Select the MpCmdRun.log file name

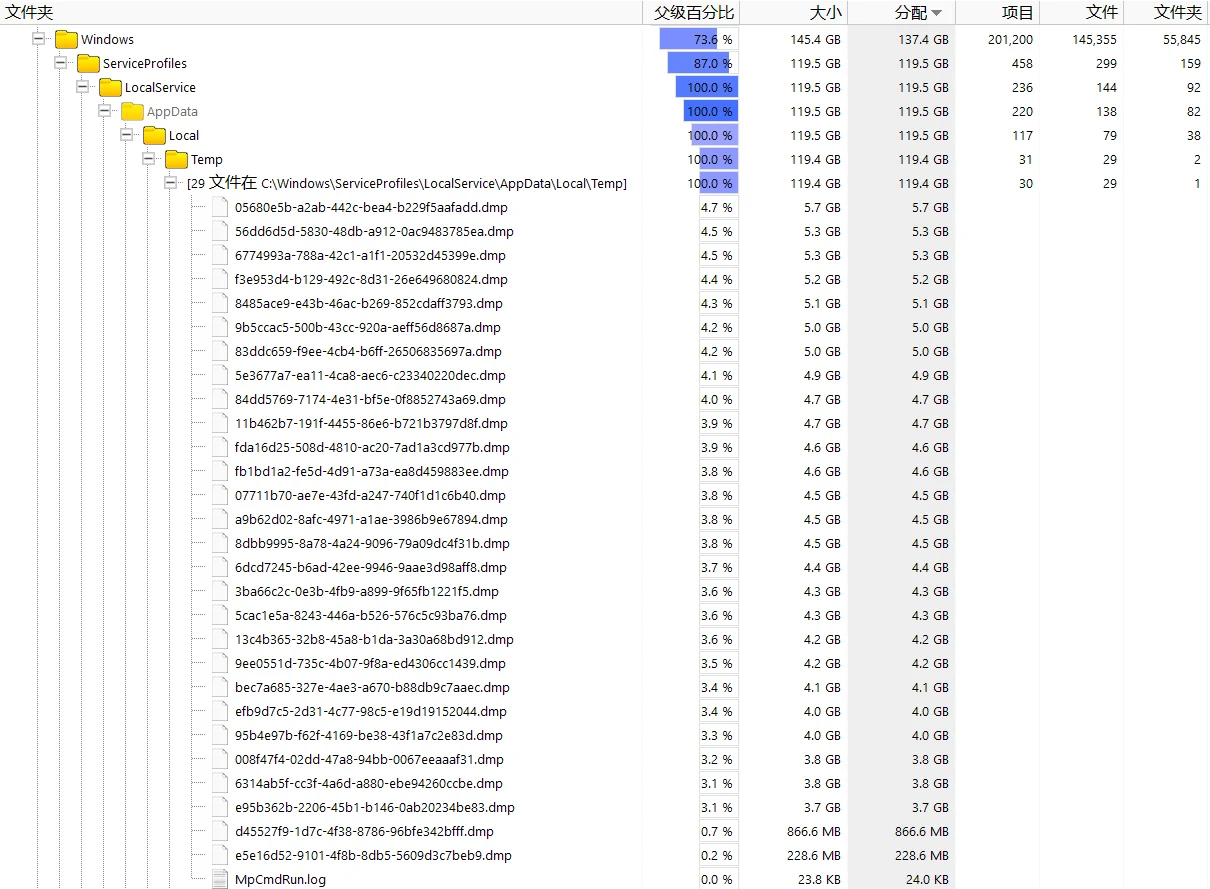(280, 879)
